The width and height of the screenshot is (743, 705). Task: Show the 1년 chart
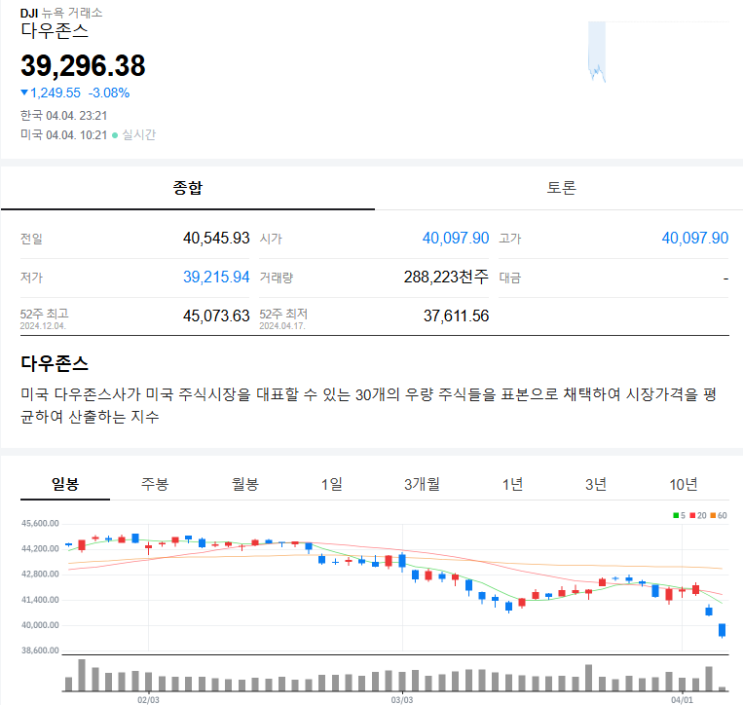[x=512, y=484]
